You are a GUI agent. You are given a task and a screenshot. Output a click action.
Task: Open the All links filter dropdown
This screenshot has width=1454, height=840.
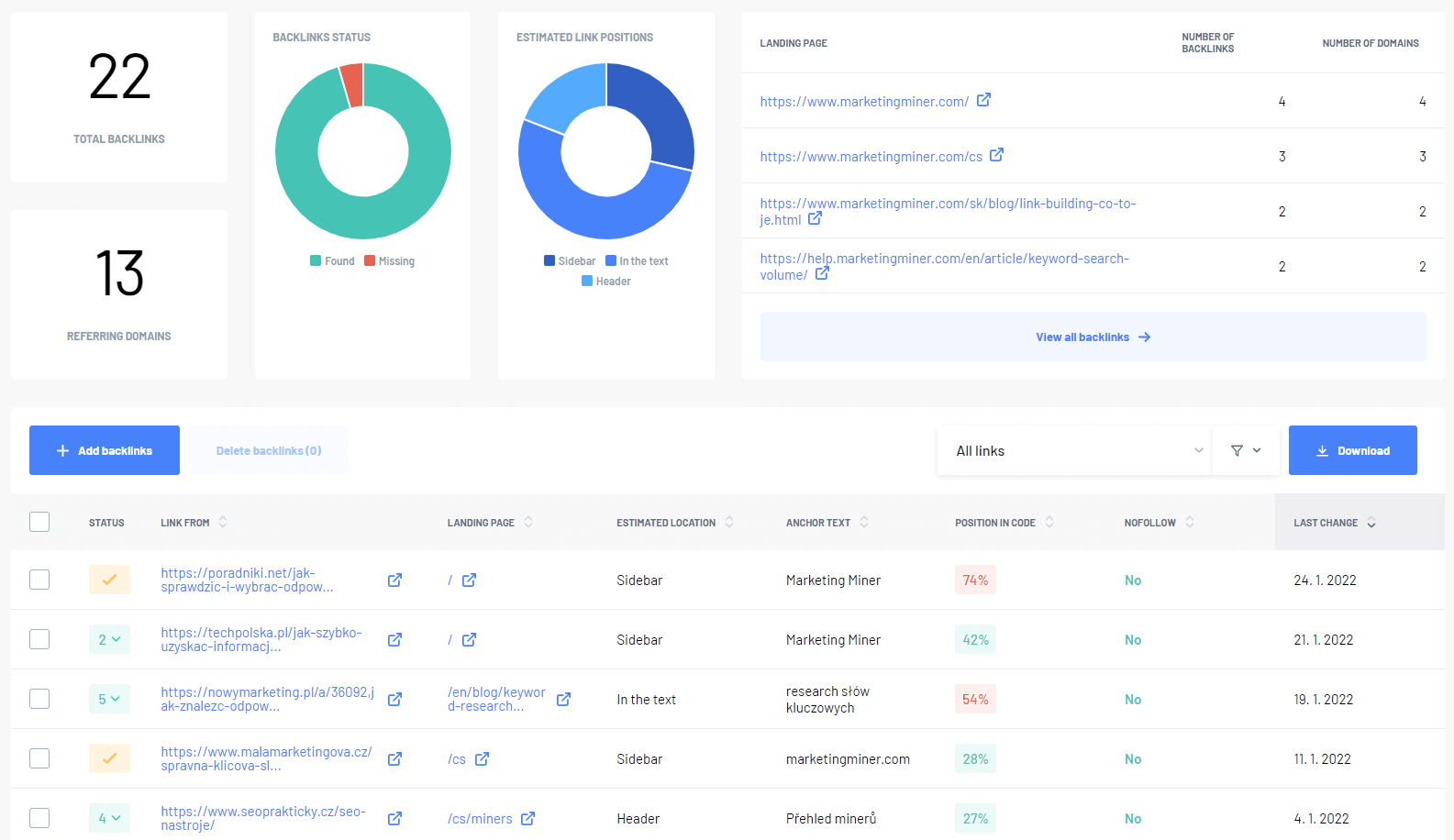[x=1074, y=450]
